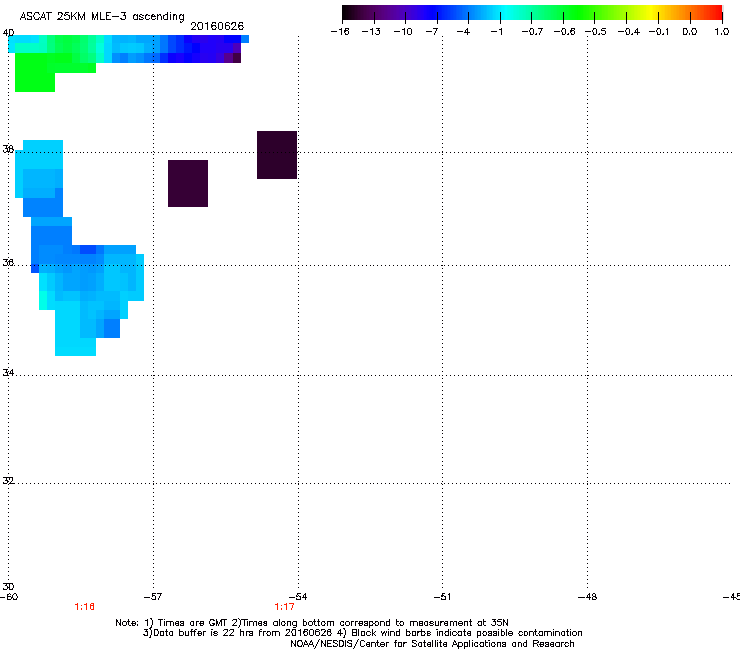Click the note line 'Times are GMT'
Image resolution: width=740 pixels, height=650 pixels.
pos(312,623)
